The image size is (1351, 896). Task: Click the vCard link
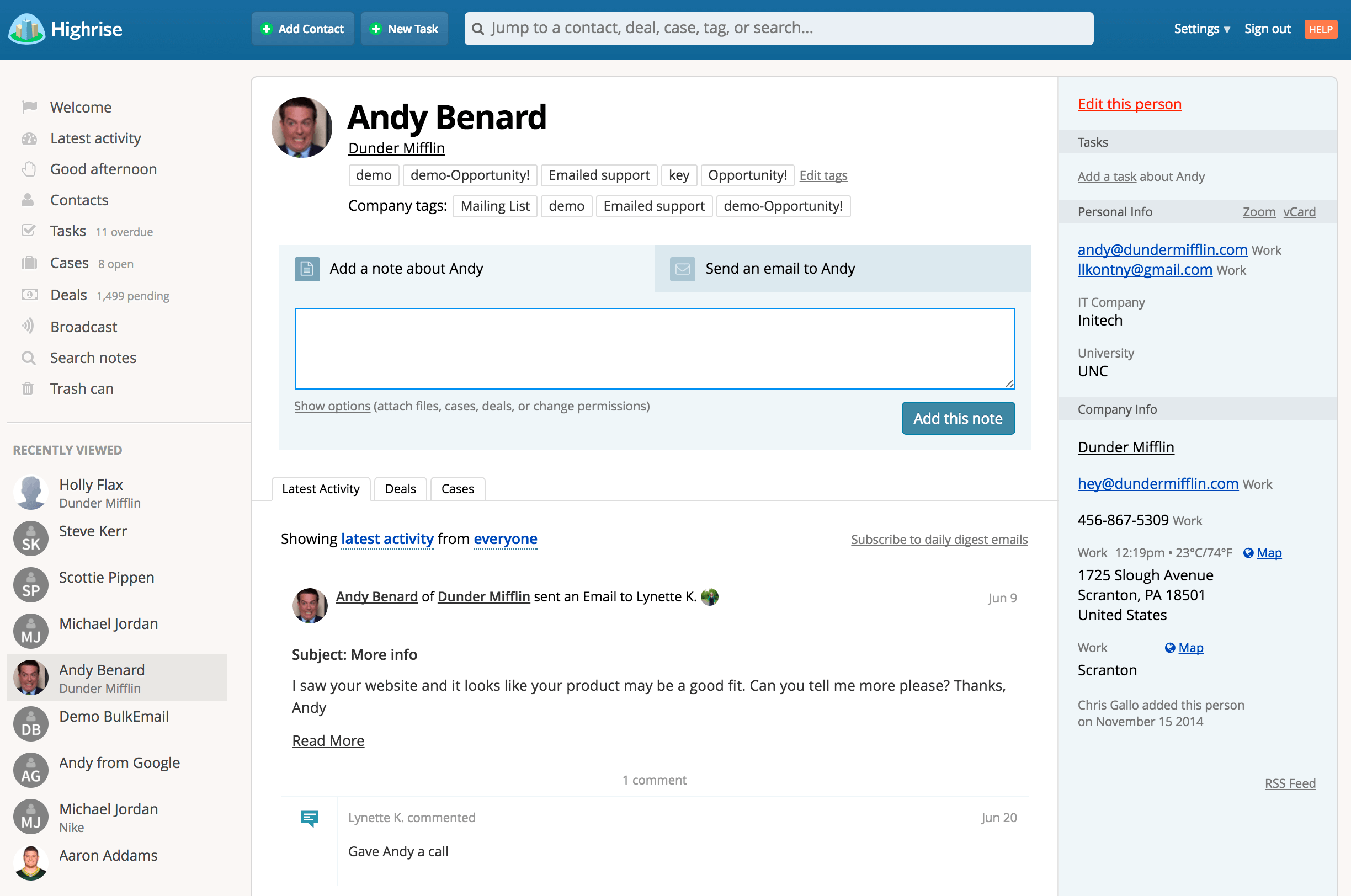1299,211
